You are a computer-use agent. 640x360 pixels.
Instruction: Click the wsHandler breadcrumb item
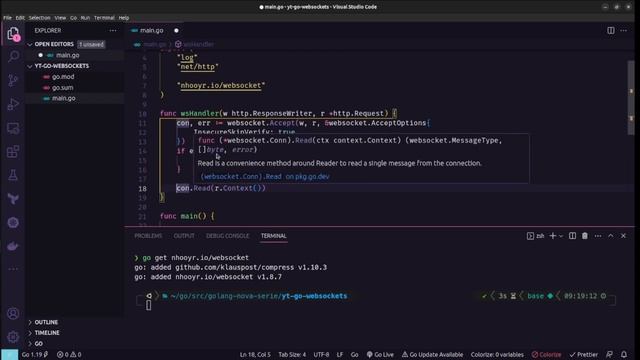(194, 44)
